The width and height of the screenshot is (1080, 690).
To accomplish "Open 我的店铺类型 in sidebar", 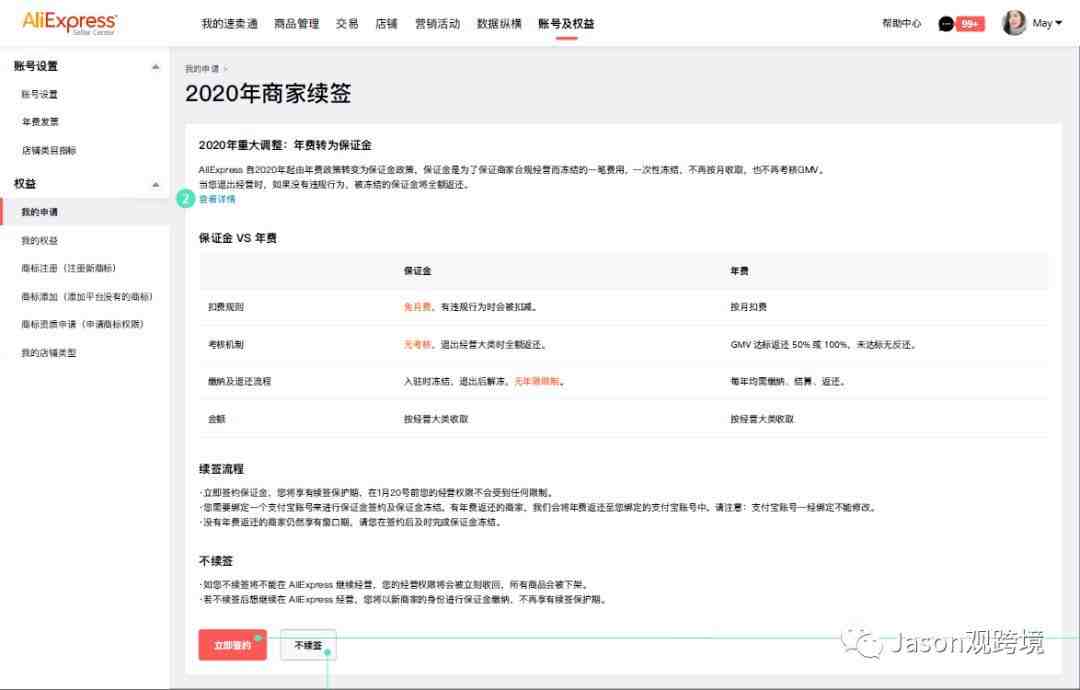I will click(x=49, y=353).
